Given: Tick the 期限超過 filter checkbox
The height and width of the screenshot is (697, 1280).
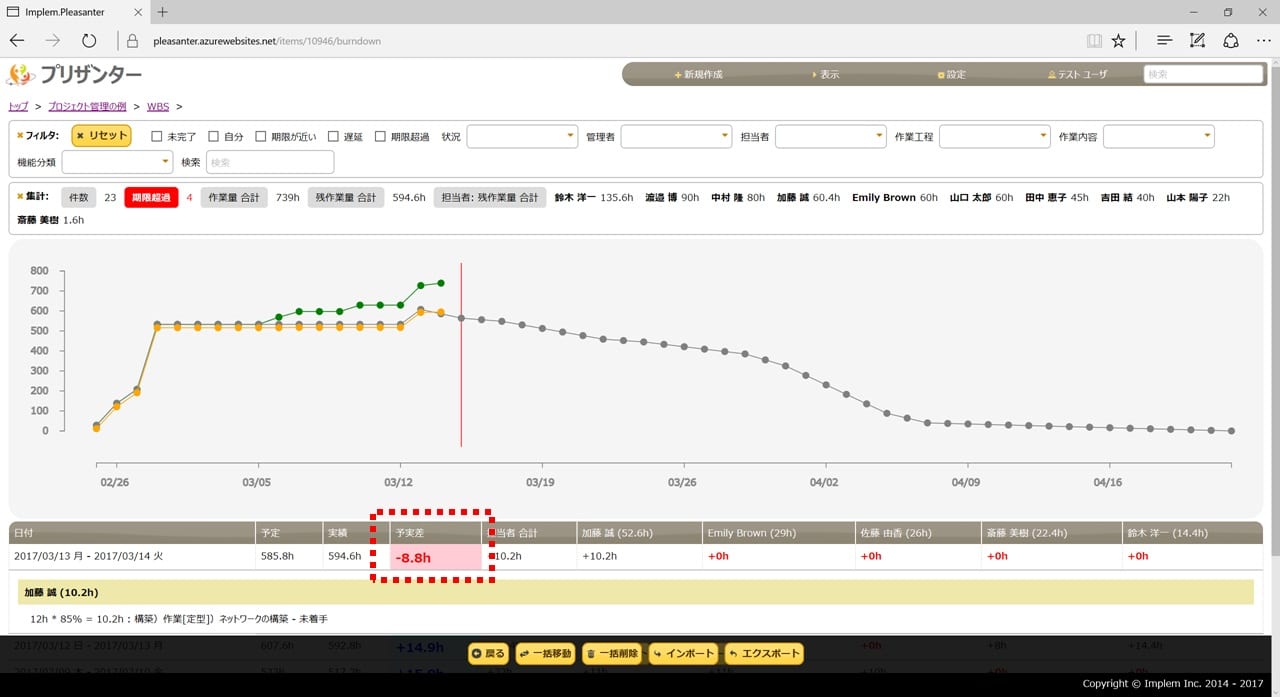Looking at the screenshot, I should pyautogui.click(x=380, y=137).
